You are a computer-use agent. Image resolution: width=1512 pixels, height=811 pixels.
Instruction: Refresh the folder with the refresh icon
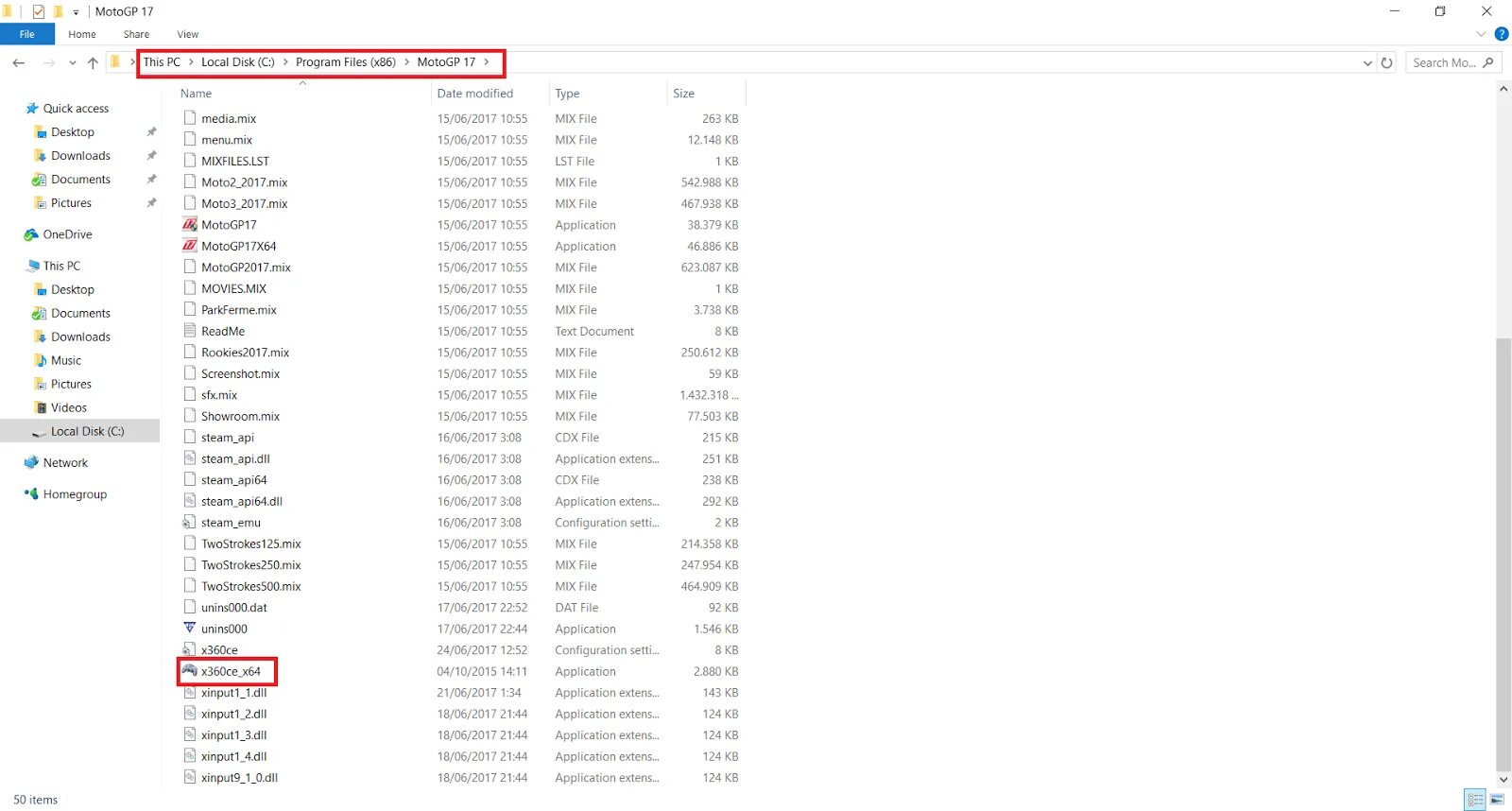[x=1386, y=62]
